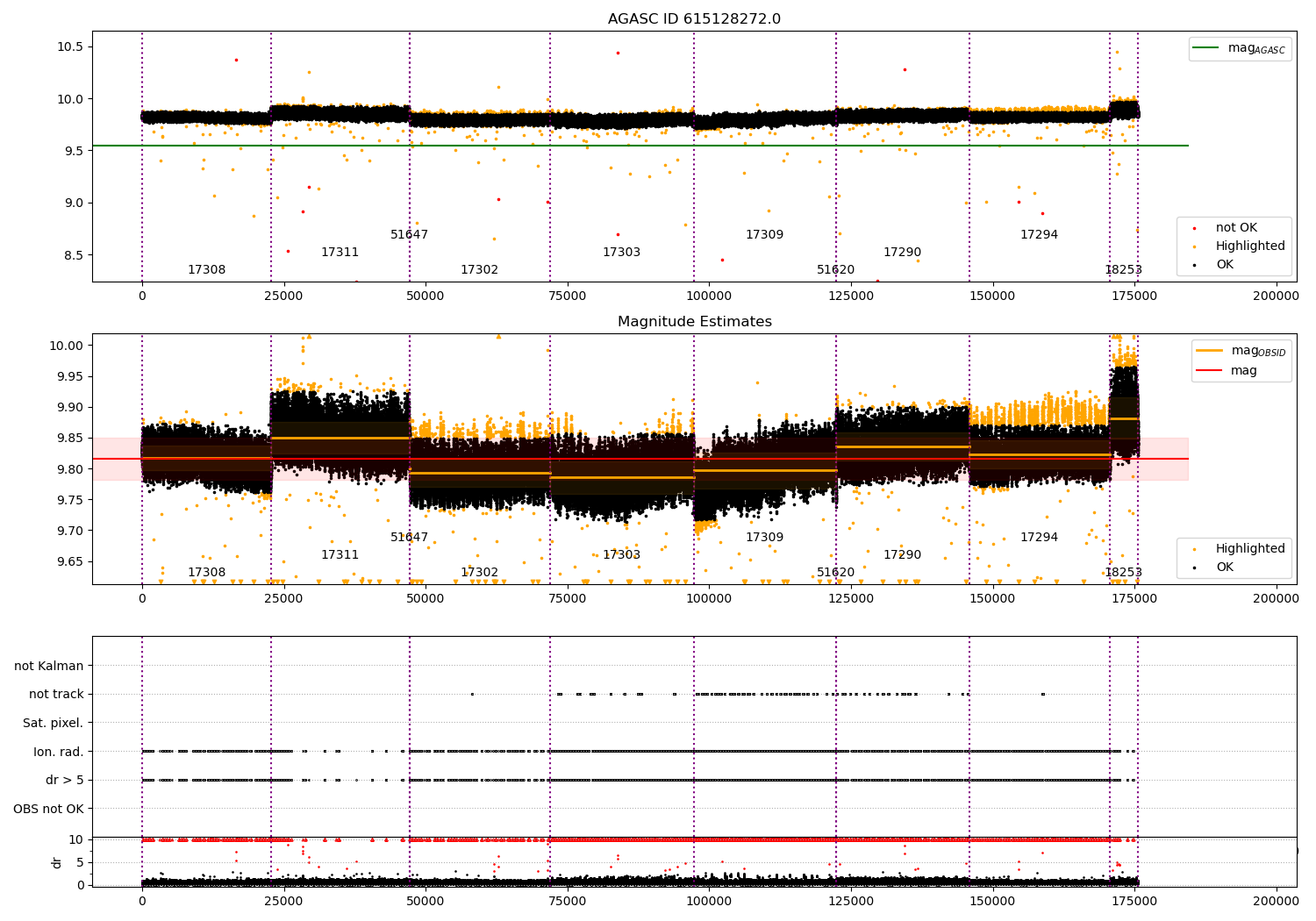The image size is (1316, 921).
Task: Click 'not OK' in top plot legend
Action: [1236, 228]
